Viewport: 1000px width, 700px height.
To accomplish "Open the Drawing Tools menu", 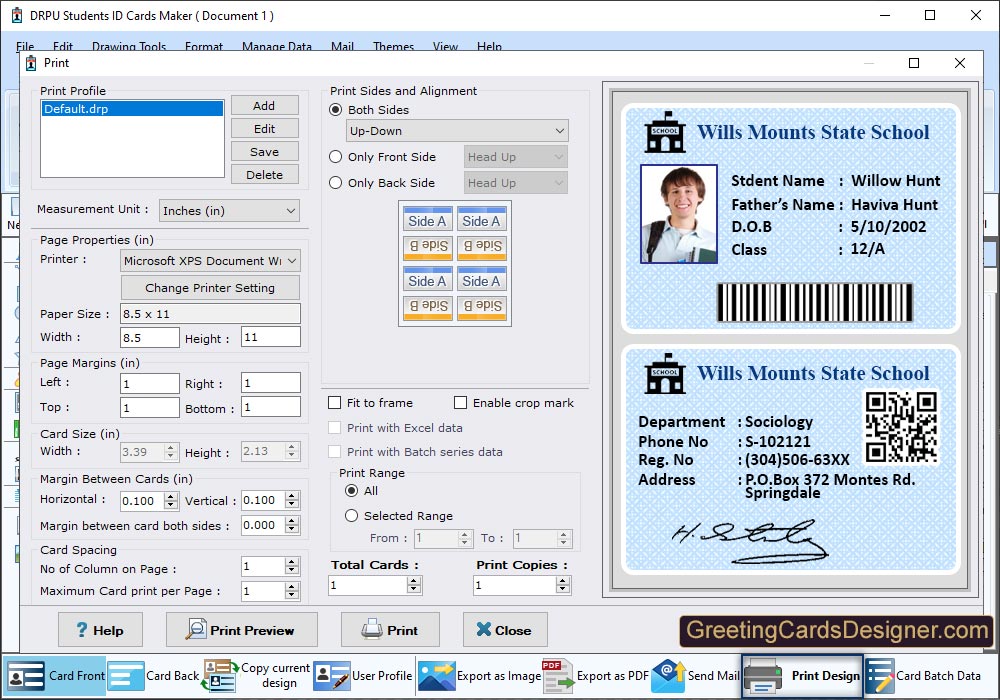I will 129,47.
